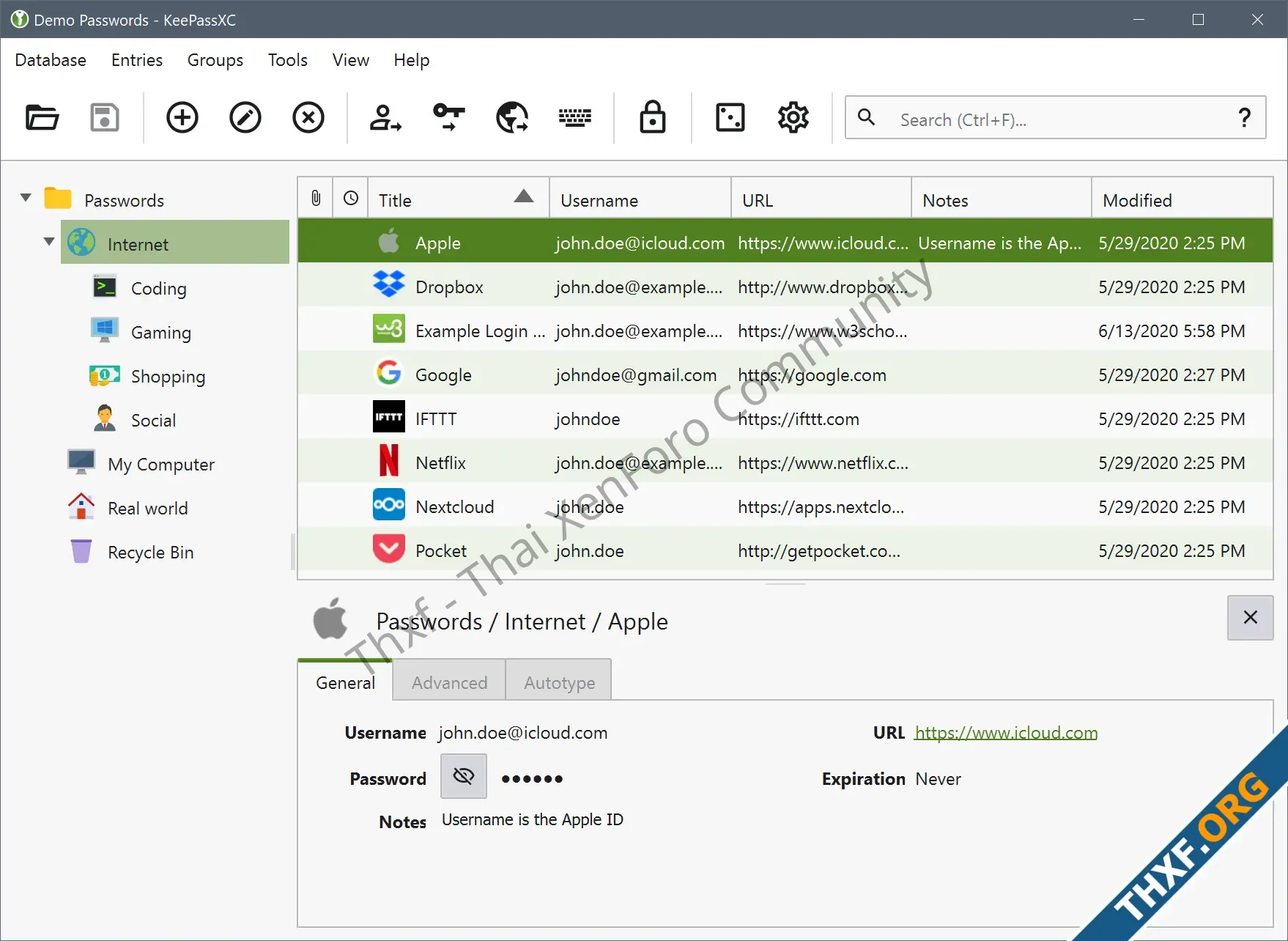
Task: Click http://getpocket.co... URL cell
Action: click(819, 551)
